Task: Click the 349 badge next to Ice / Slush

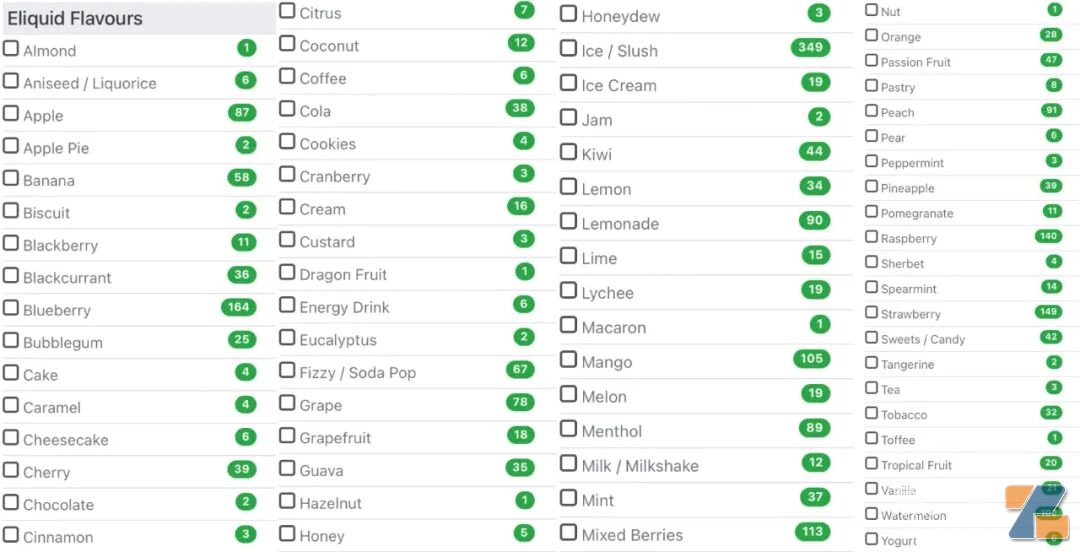Action: (x=810, y=48)
